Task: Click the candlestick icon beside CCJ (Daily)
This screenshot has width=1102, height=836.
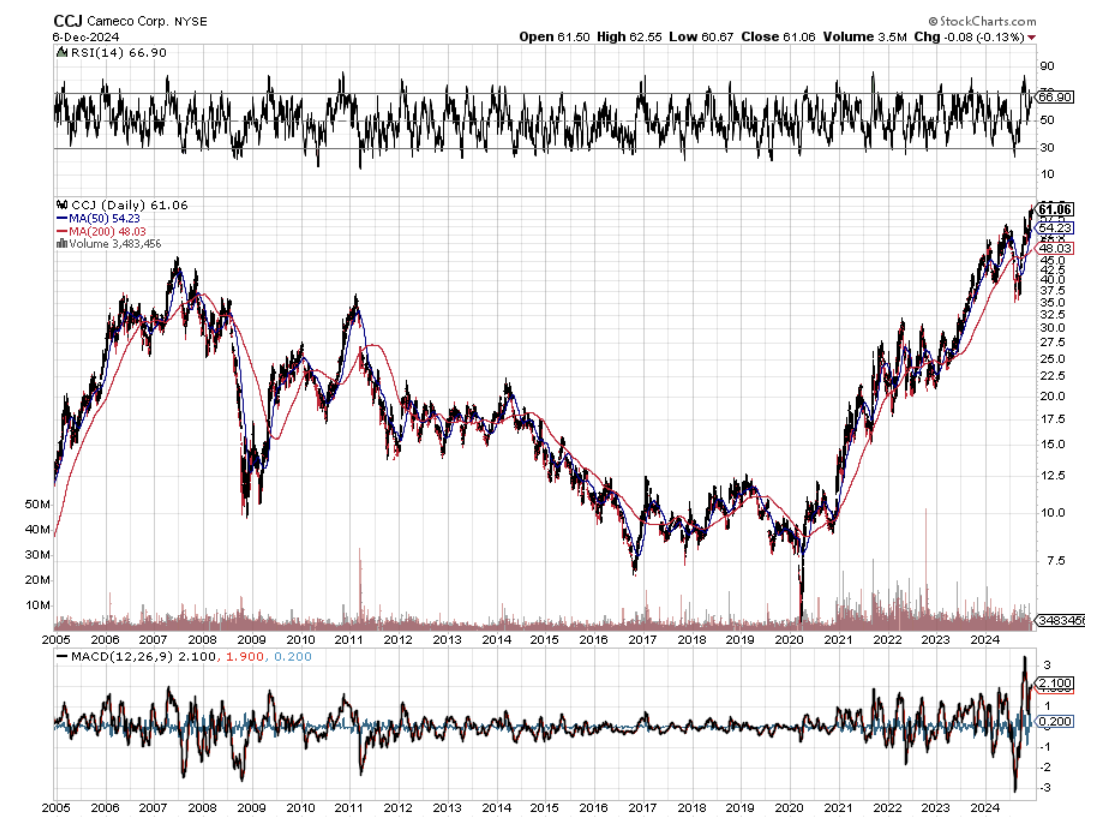Action: click(63, 205)
